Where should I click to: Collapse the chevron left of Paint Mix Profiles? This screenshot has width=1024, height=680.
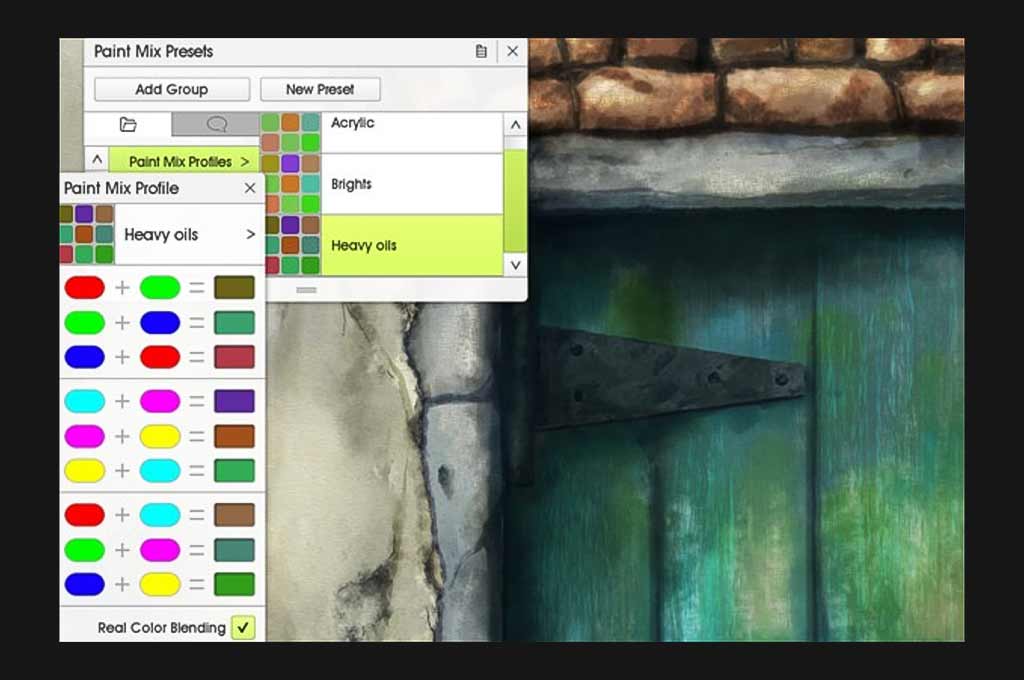[98, 159]
